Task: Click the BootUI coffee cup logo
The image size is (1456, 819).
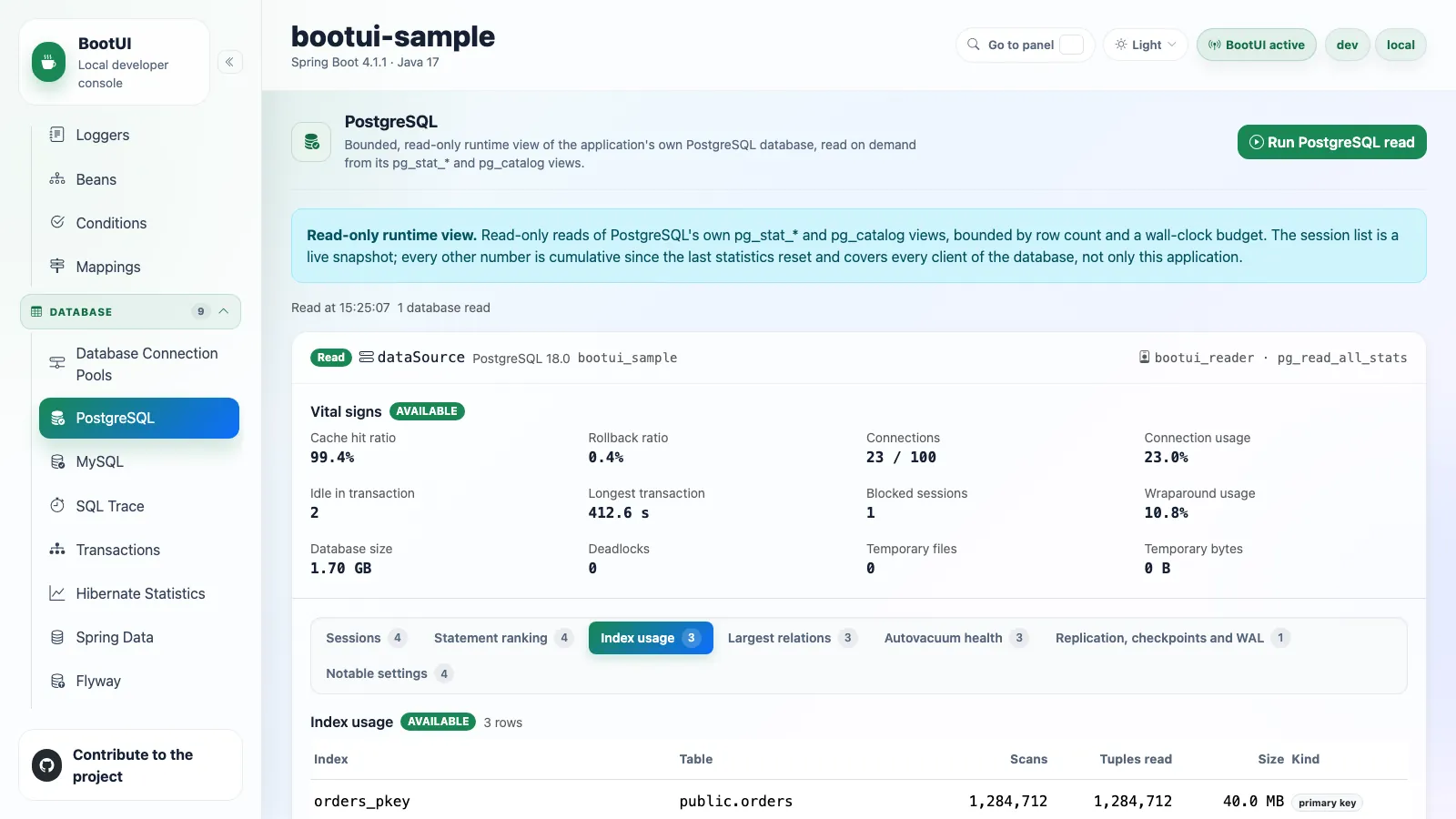Action: coord(48,62)
